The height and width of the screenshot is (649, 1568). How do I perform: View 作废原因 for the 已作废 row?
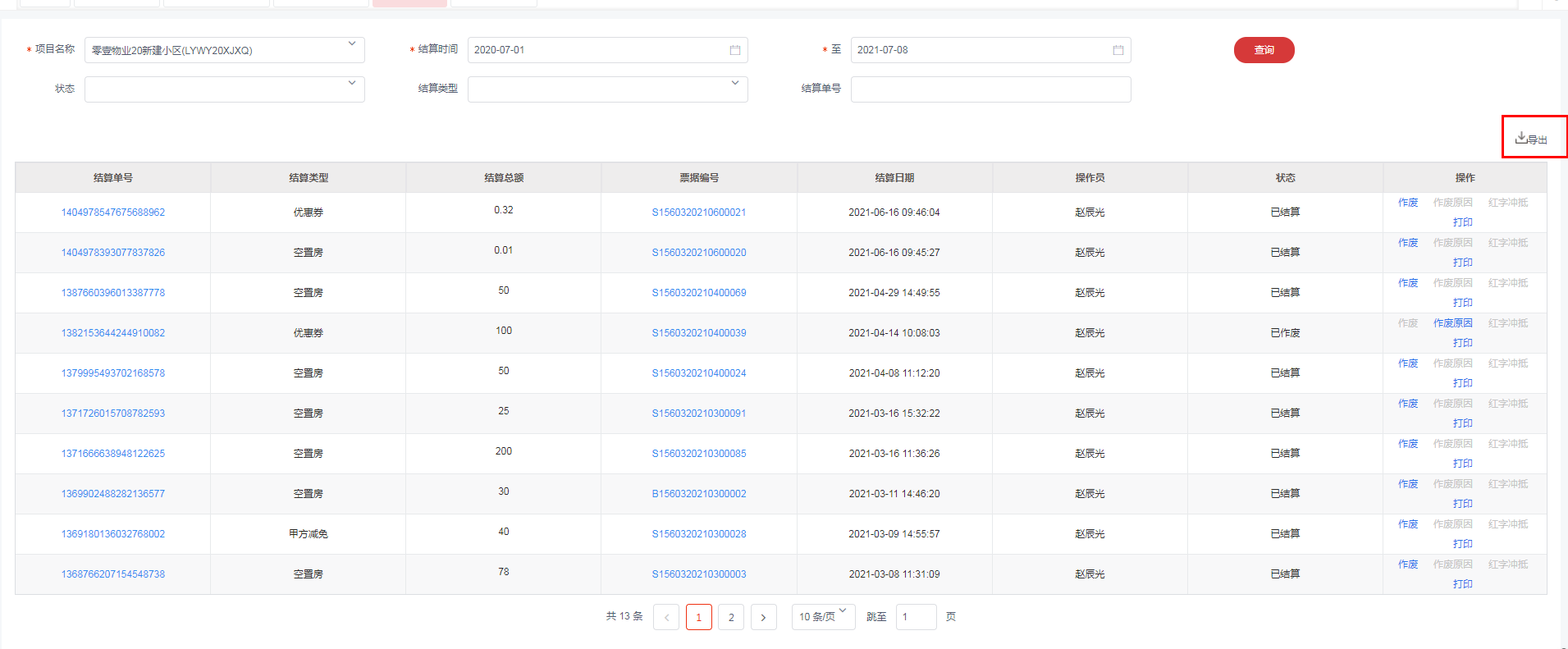tap(1452, 323)
